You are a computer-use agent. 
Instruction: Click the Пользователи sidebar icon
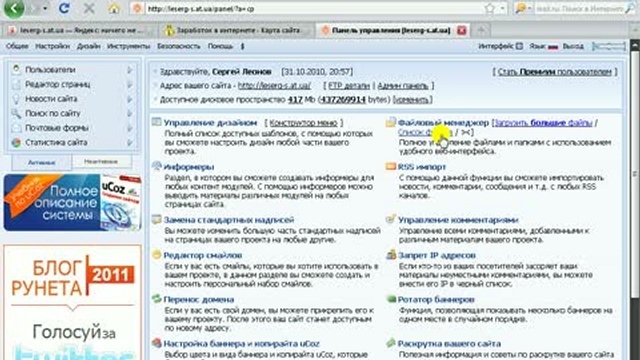[16, 69]
